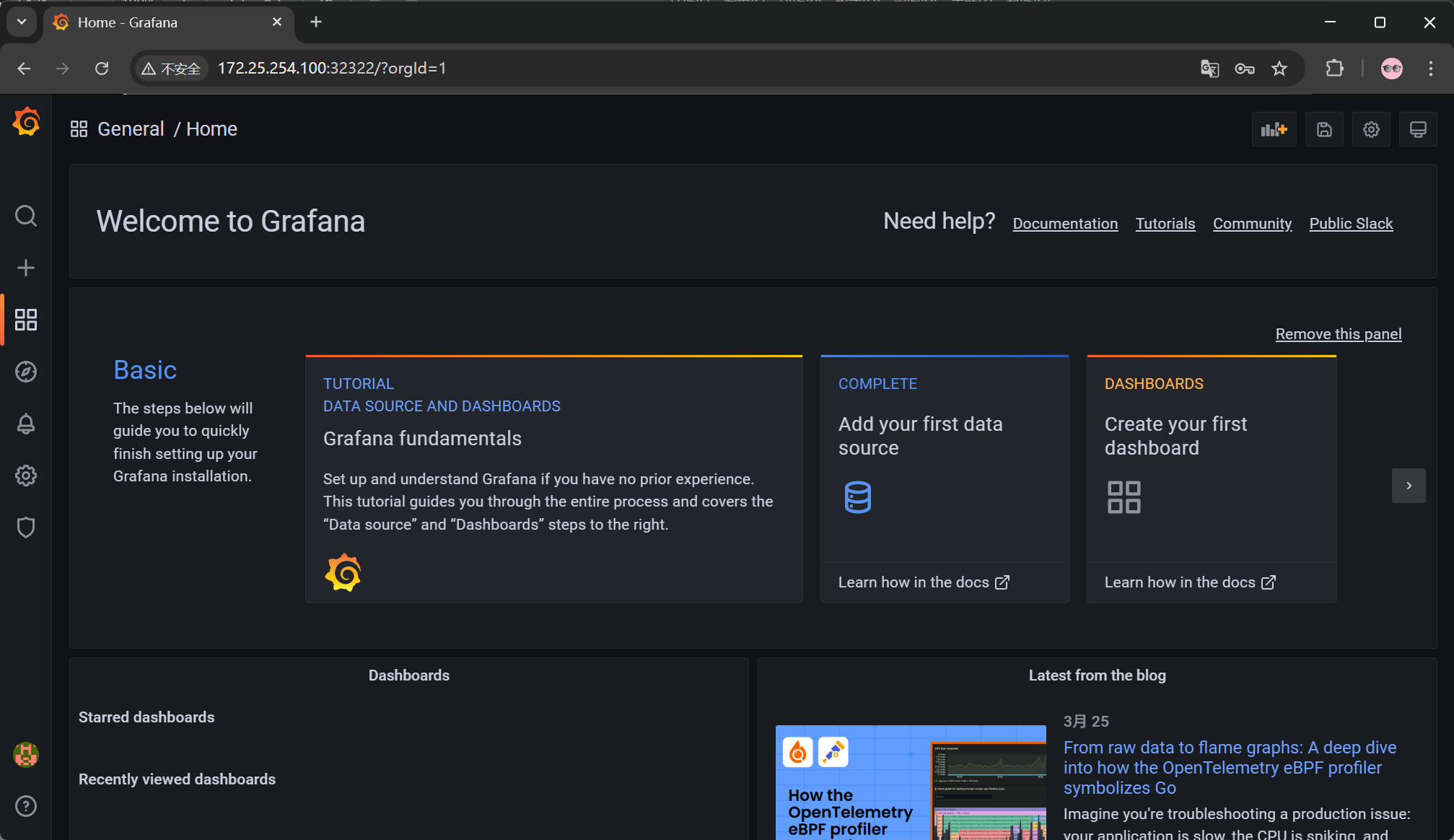1454x840 pixels.
Task: Click the Documentation help link
Action: 1065,224
